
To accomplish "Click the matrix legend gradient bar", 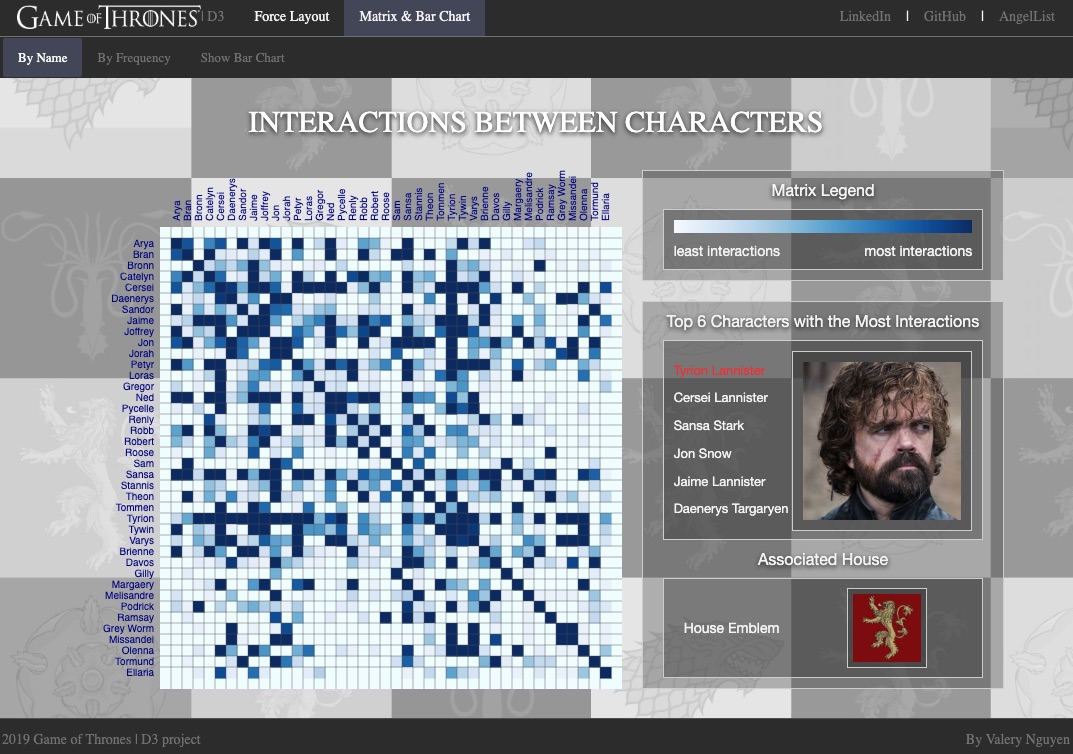I will pyautogui.click(x=823, y=226).
